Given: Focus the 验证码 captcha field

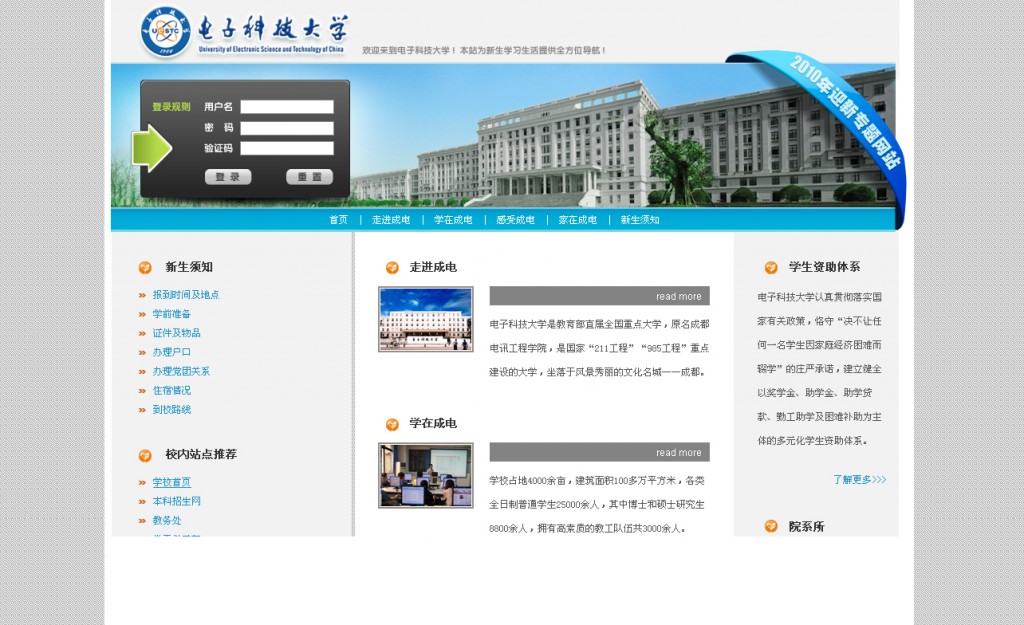Looking at the screenshot, I should click(287, 148).
